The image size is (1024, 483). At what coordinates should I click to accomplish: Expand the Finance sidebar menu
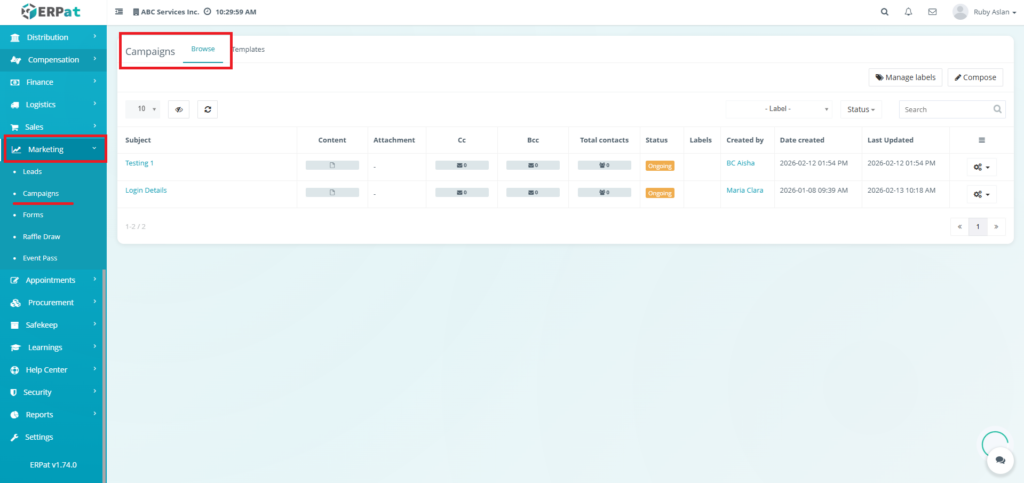coord(40,82)
